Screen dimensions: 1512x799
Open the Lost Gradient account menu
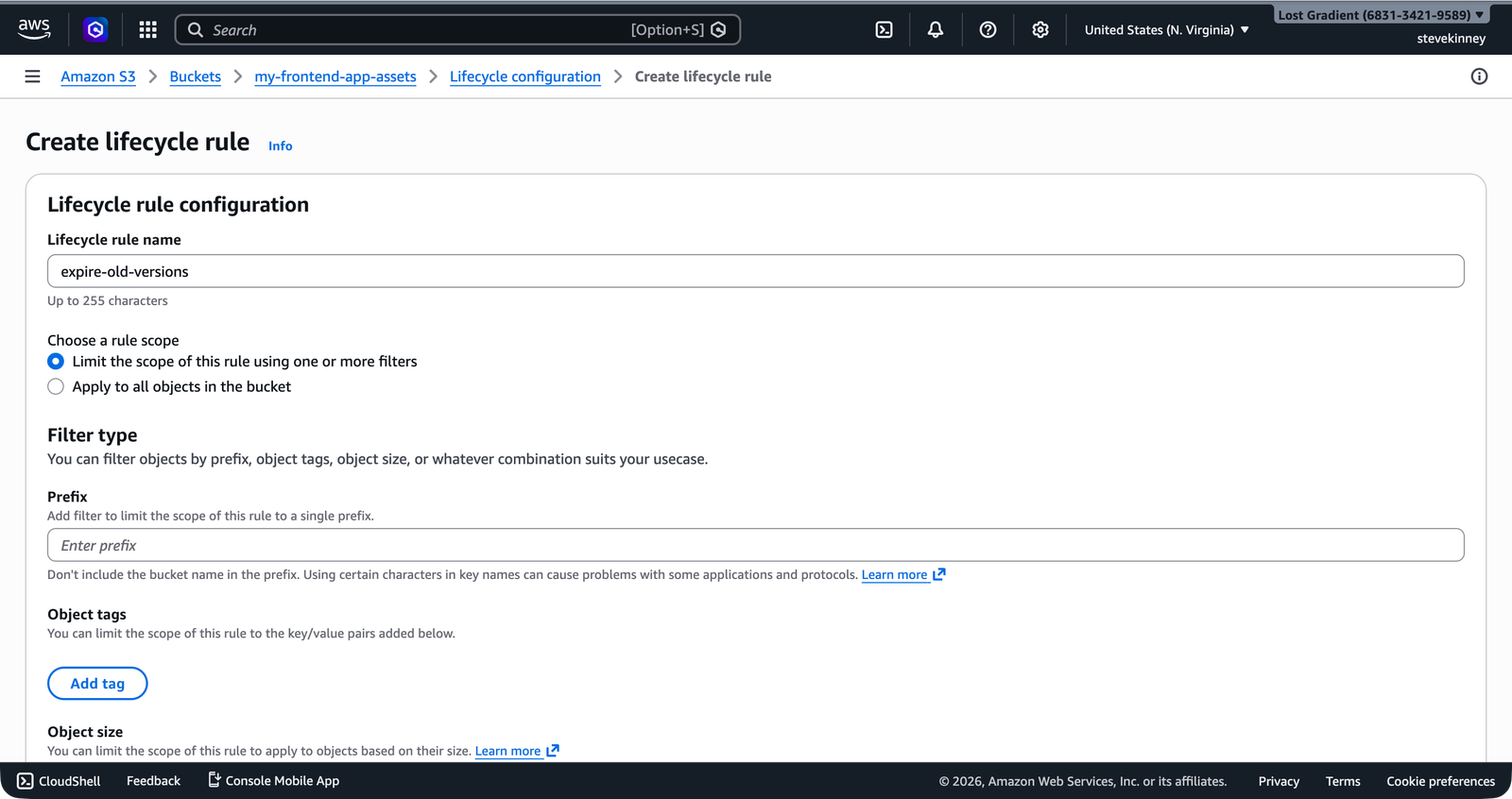point(1381,15)
